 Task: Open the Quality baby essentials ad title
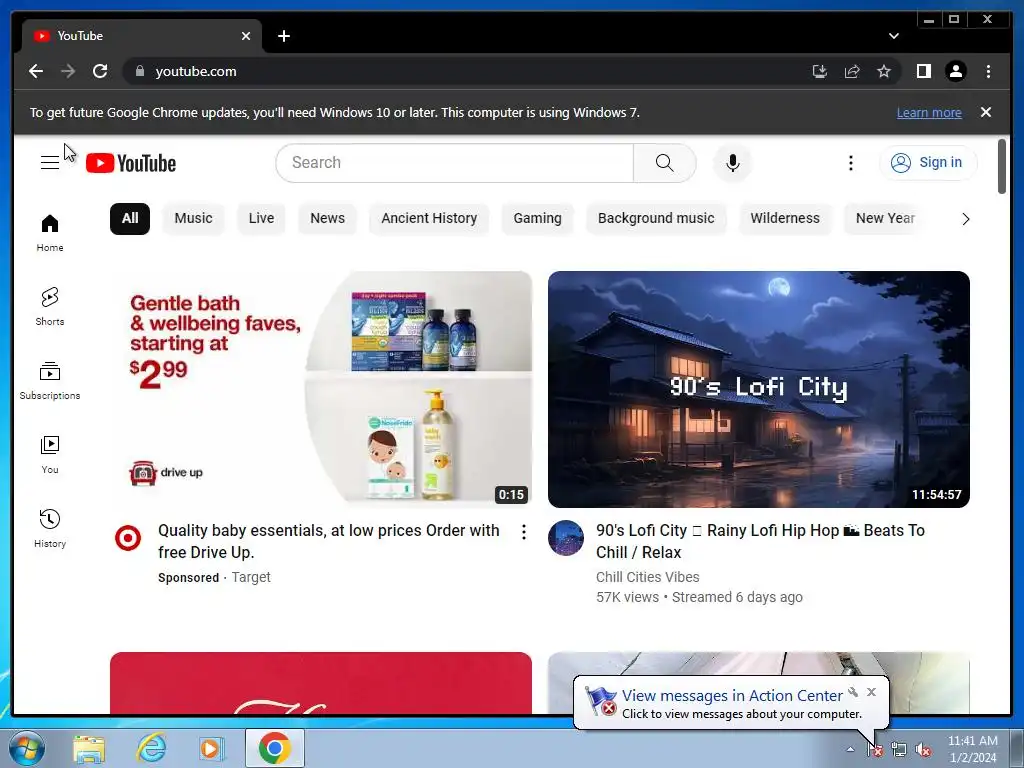pos(328,541)
